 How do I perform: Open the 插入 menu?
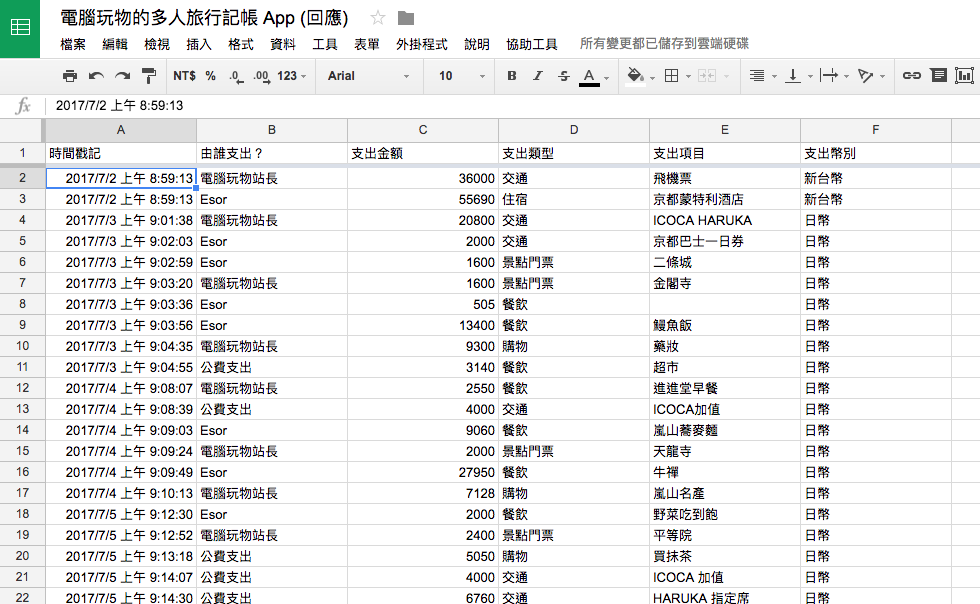coord(199,44)
